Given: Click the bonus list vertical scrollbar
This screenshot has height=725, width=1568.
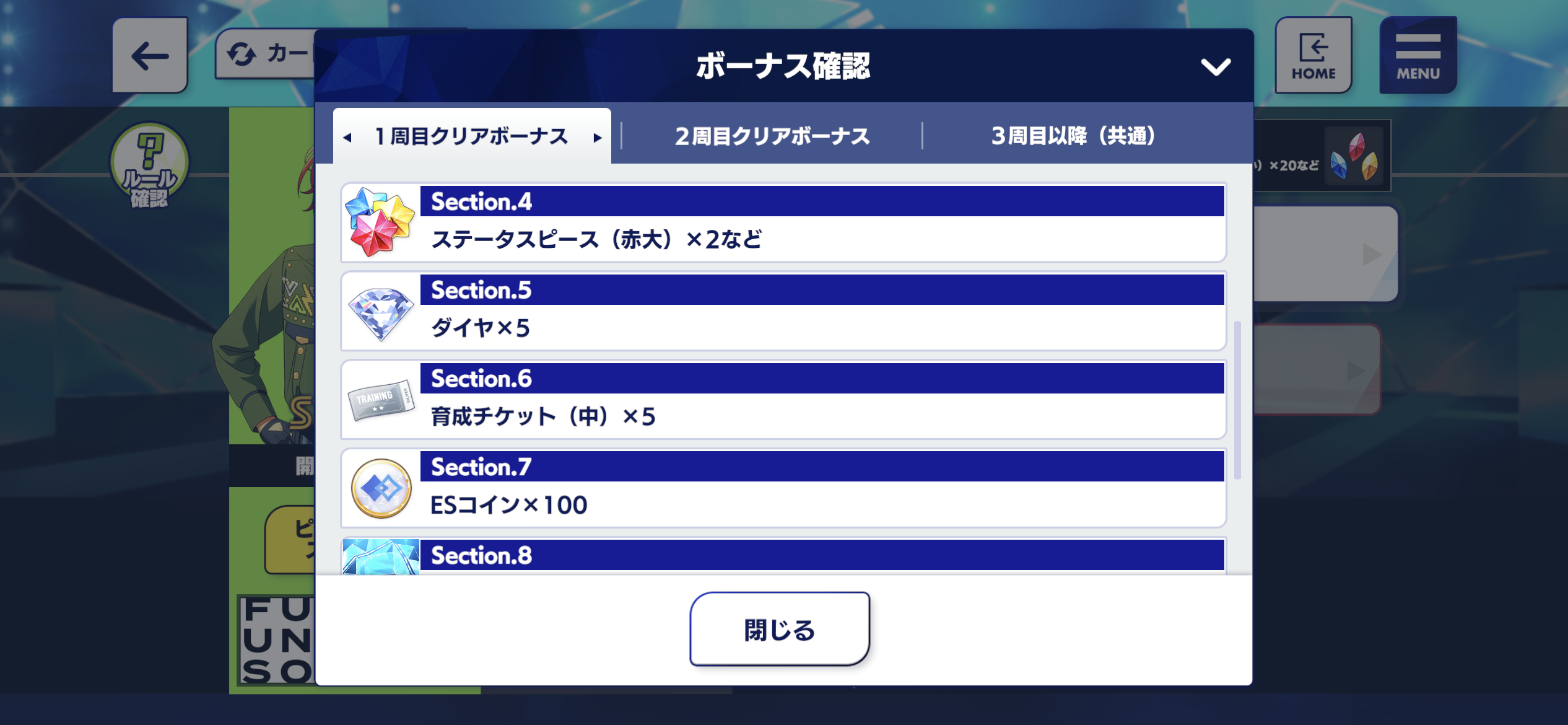Looking at the screenshot, I should click(1237, 400).
